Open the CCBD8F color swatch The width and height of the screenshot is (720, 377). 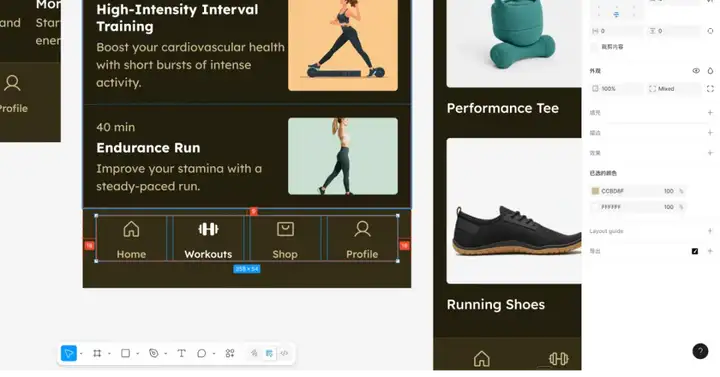tap(595, 191)
